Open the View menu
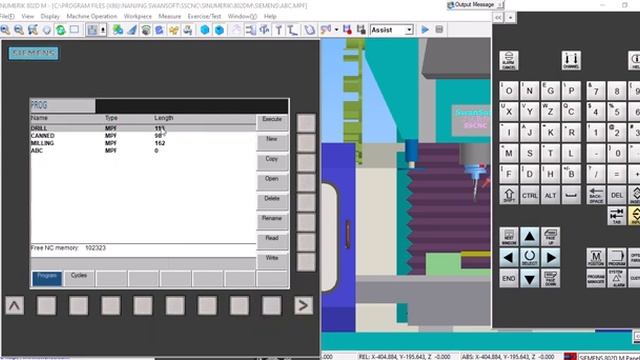 (28, 16)
